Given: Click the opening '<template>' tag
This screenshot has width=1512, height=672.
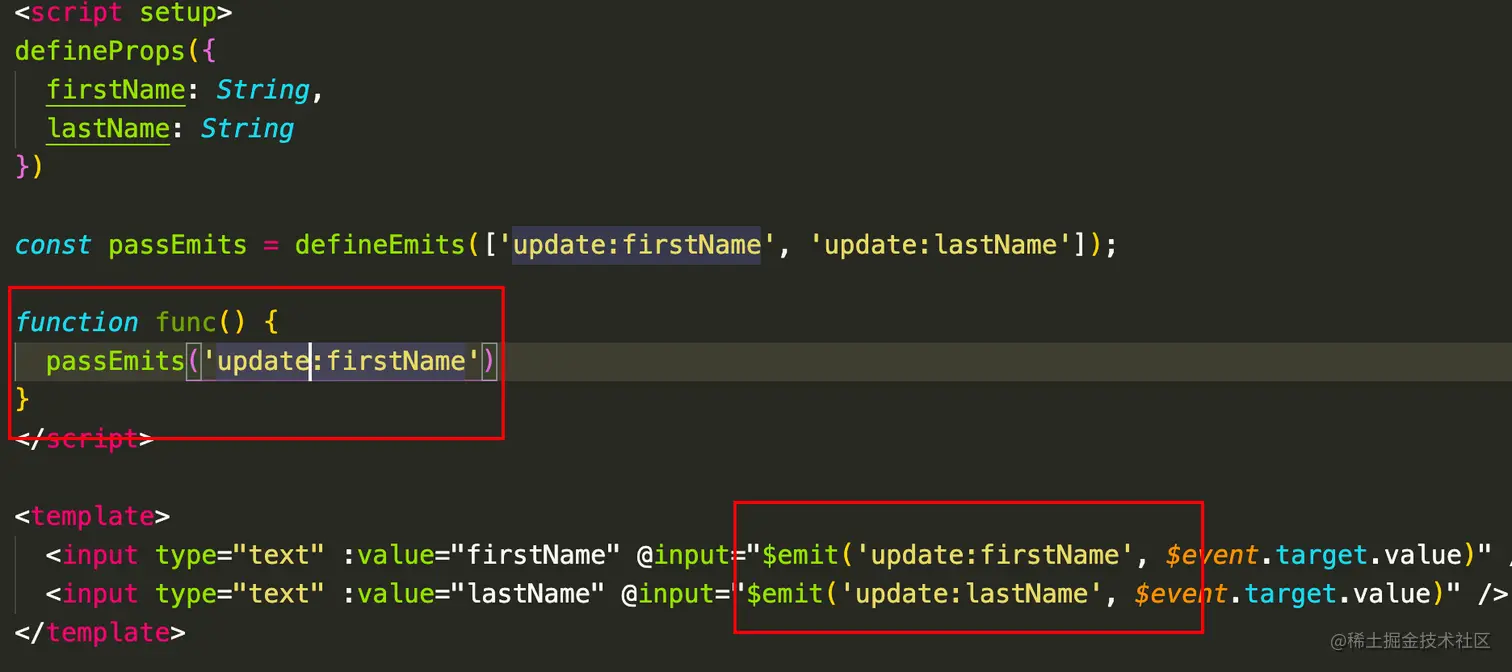Looking at the screenshot, I should pyautogui.click(x=92, y=517).
